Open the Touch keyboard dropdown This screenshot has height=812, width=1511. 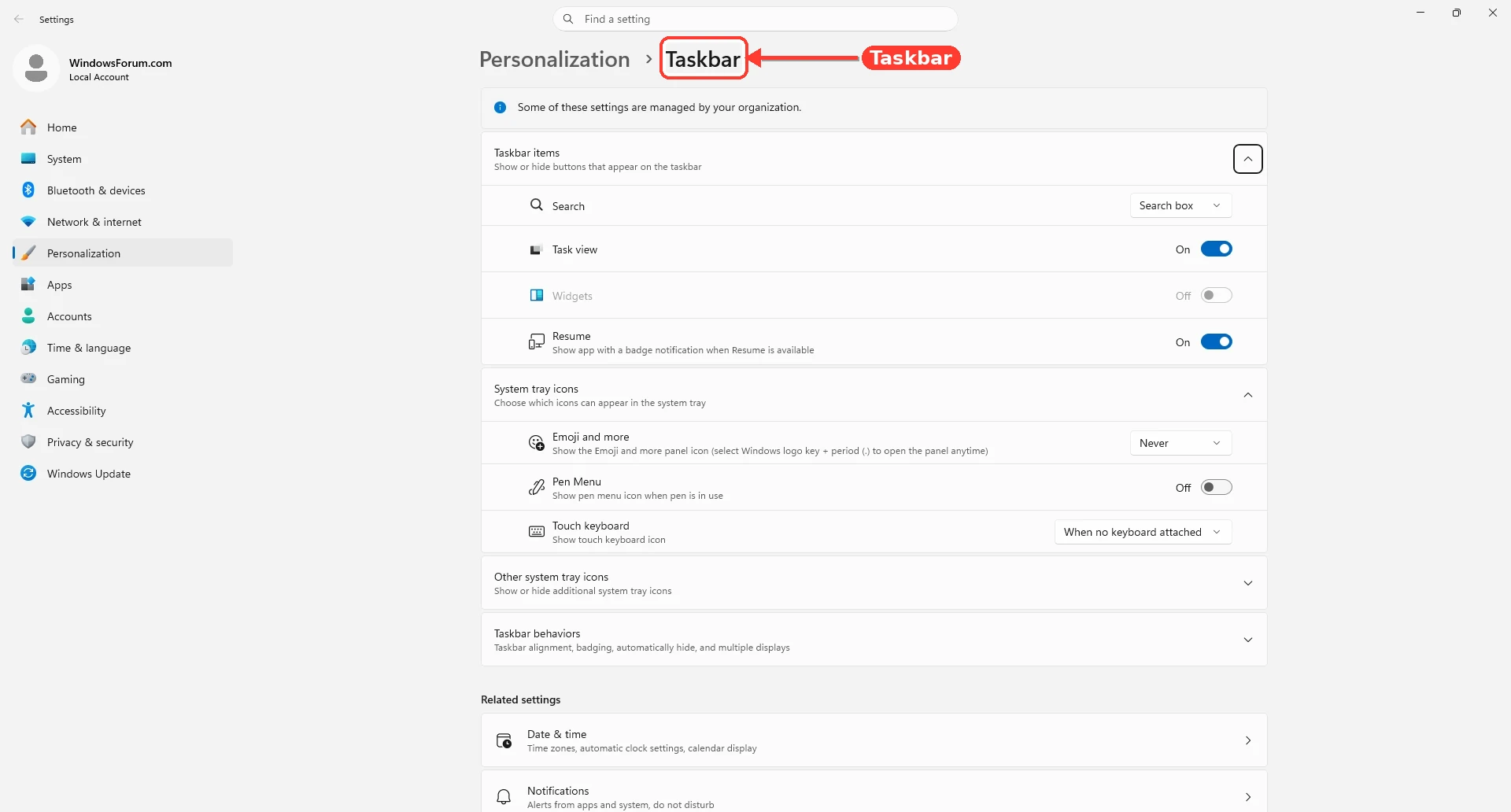click(x=1143, y=532)
